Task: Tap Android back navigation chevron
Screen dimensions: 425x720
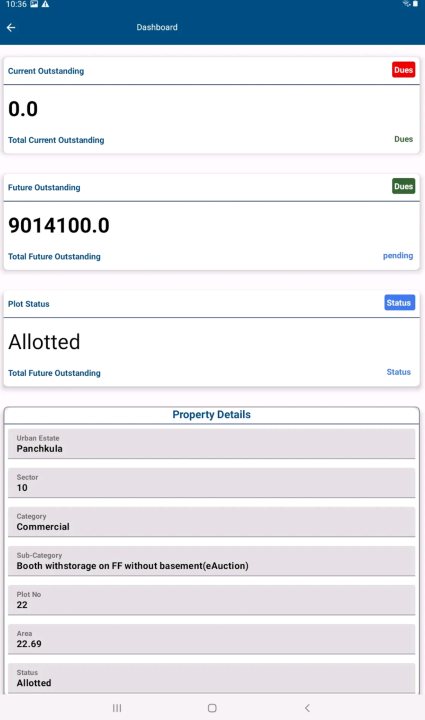Action: pos(307,708)
